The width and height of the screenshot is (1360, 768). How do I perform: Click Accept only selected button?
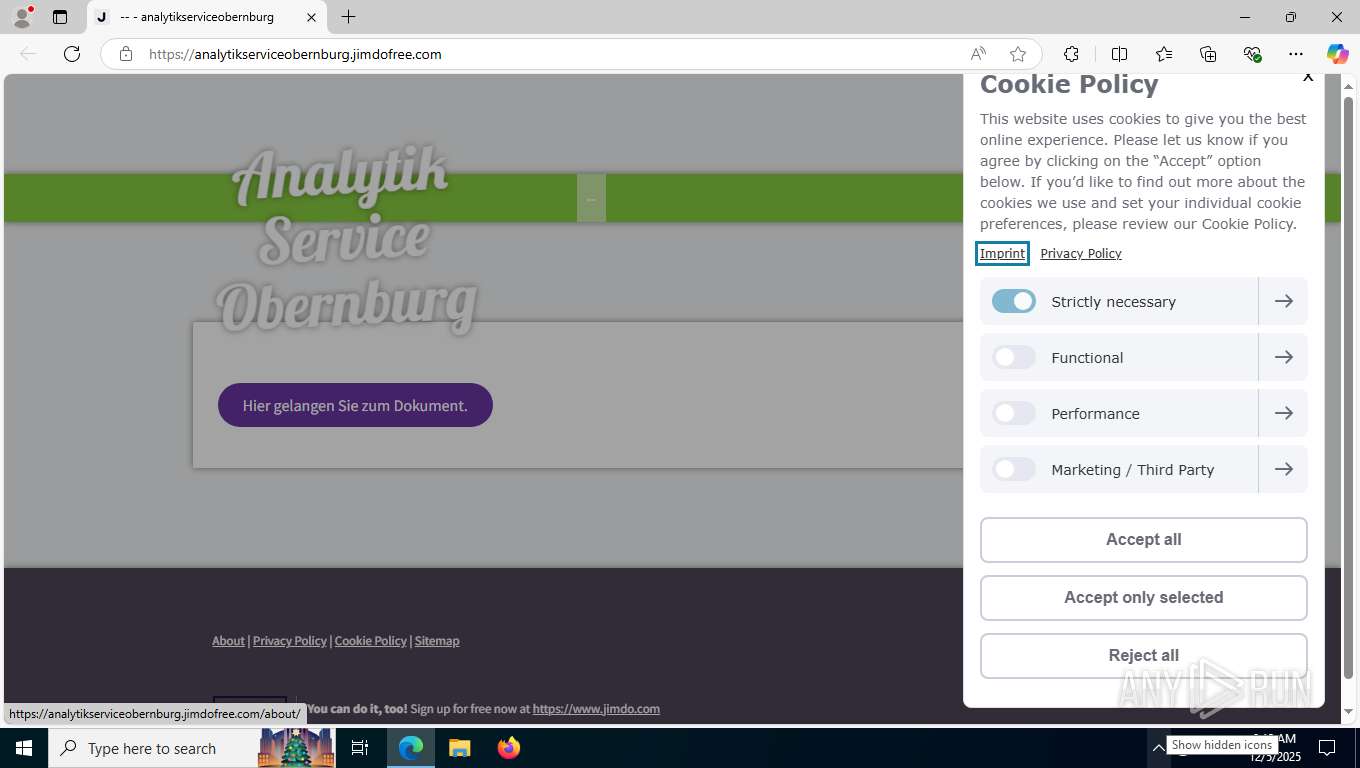tap(1144, 598)
